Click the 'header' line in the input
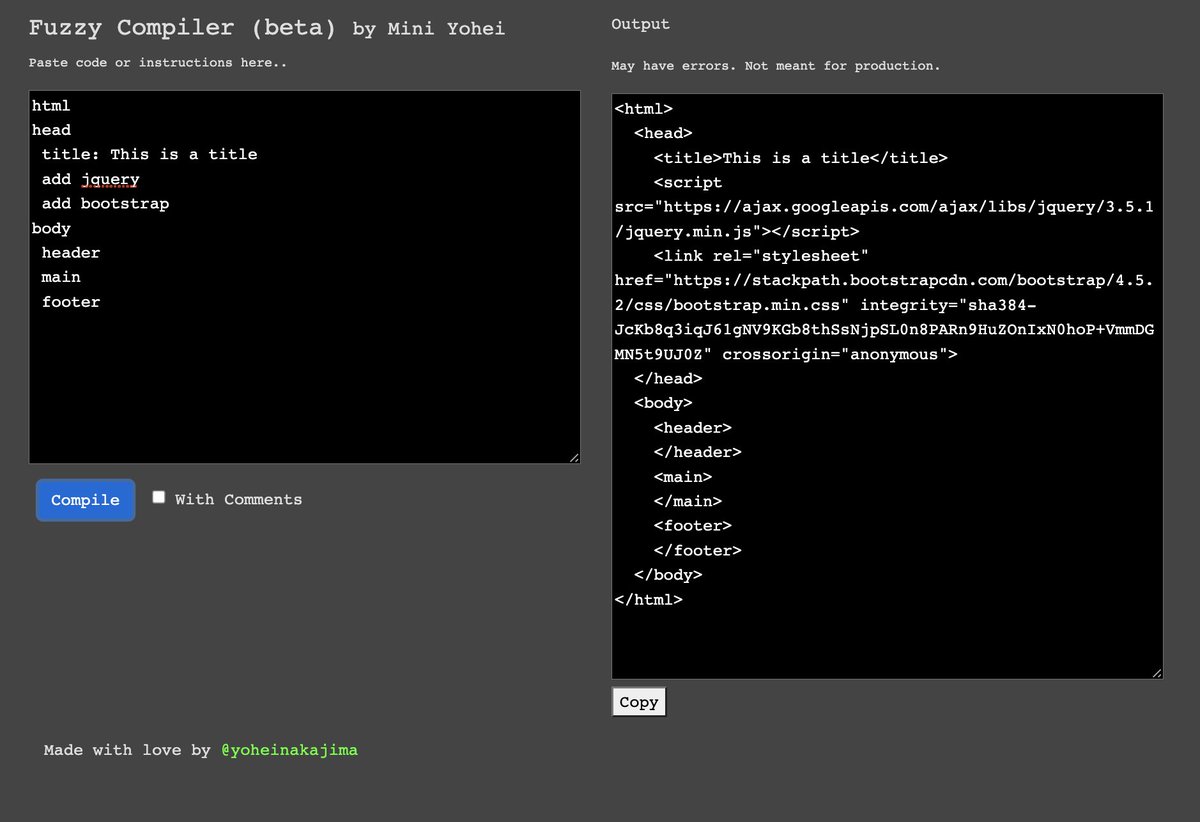This screenshot has width=1200, height=822. pyautogui.click(x=70, y=252)
